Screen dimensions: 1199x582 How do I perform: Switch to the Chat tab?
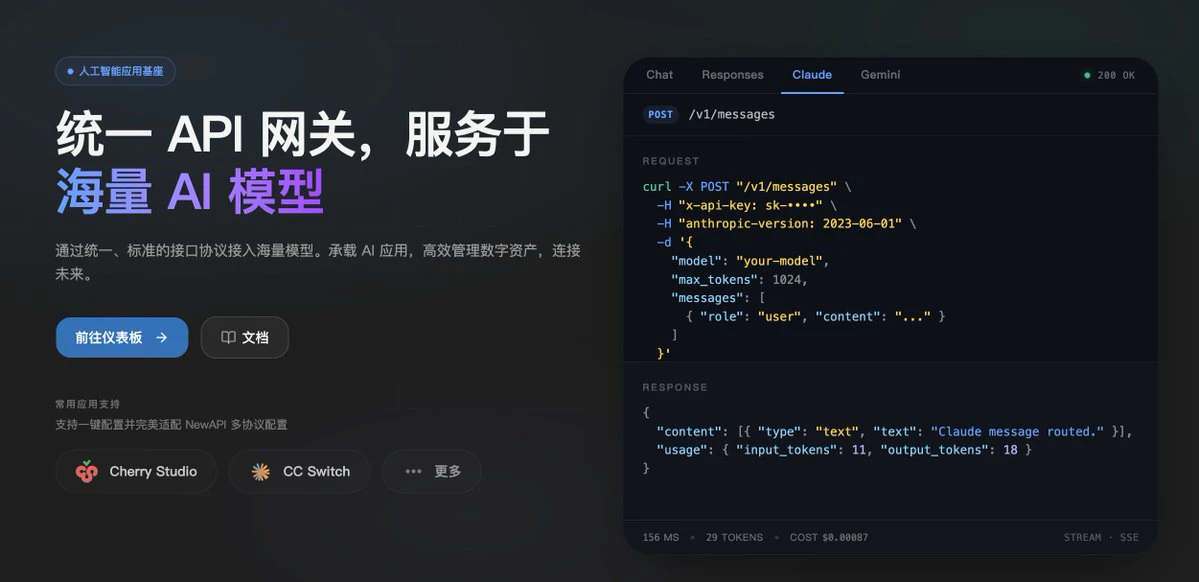[659, 75]
